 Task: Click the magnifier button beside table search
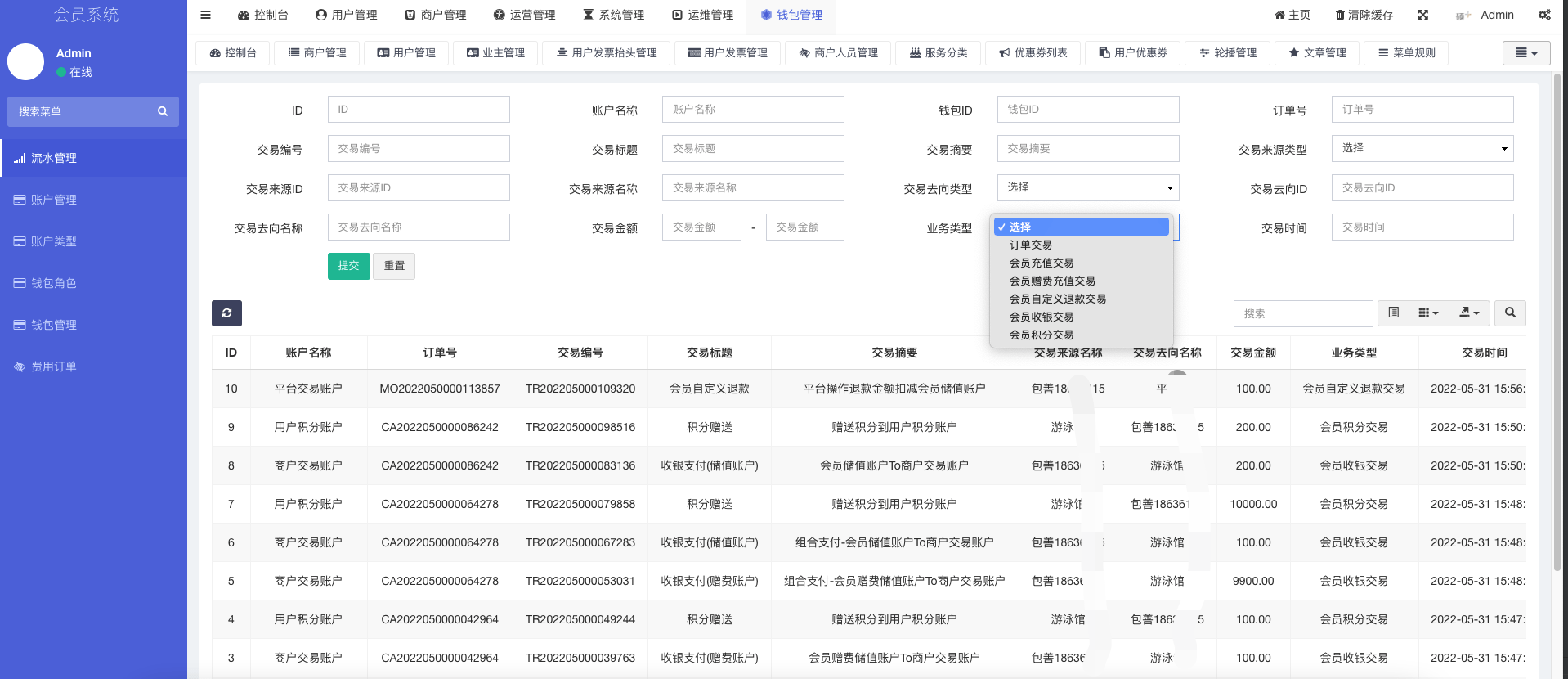(x=1510, y=313)
